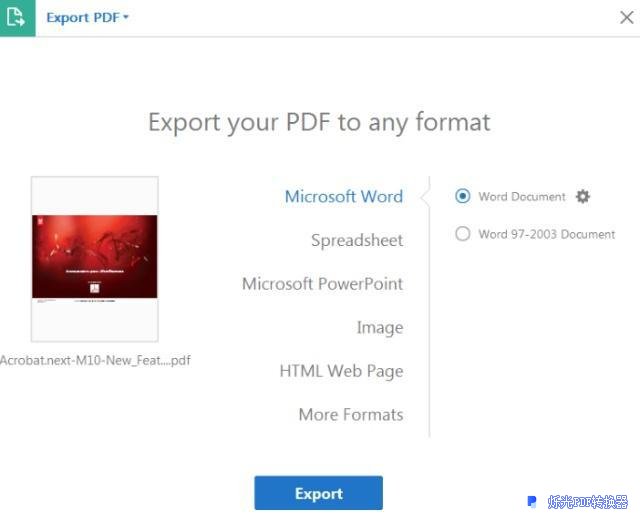Click the Word Document label text
This screenshot has height=521, width=640.
(x=522, y=196)
